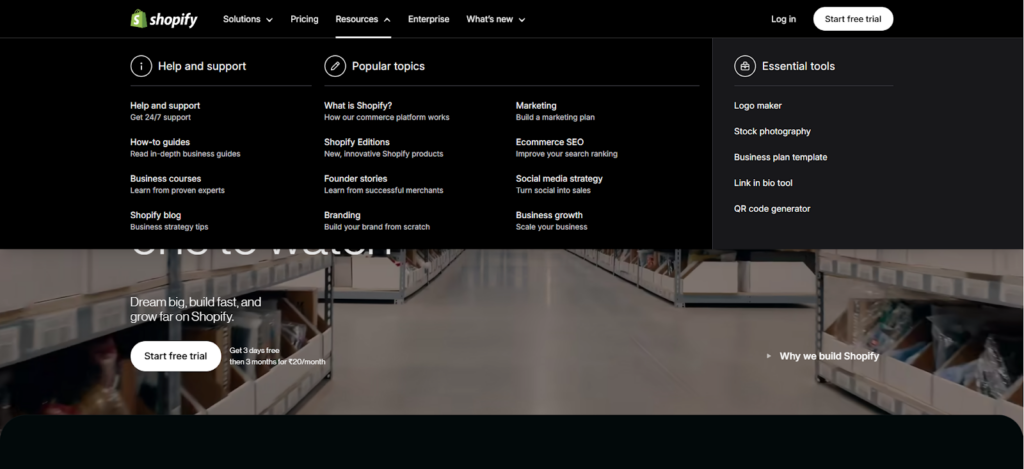The height and width of the screenshot is (469, 1024).
Task: Open Help and support Get 24/7 support link
Action: coord(165,111)
